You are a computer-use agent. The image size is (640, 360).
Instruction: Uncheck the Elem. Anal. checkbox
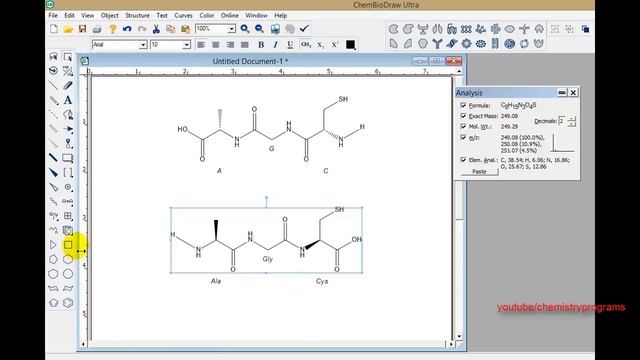pos(463,160)
